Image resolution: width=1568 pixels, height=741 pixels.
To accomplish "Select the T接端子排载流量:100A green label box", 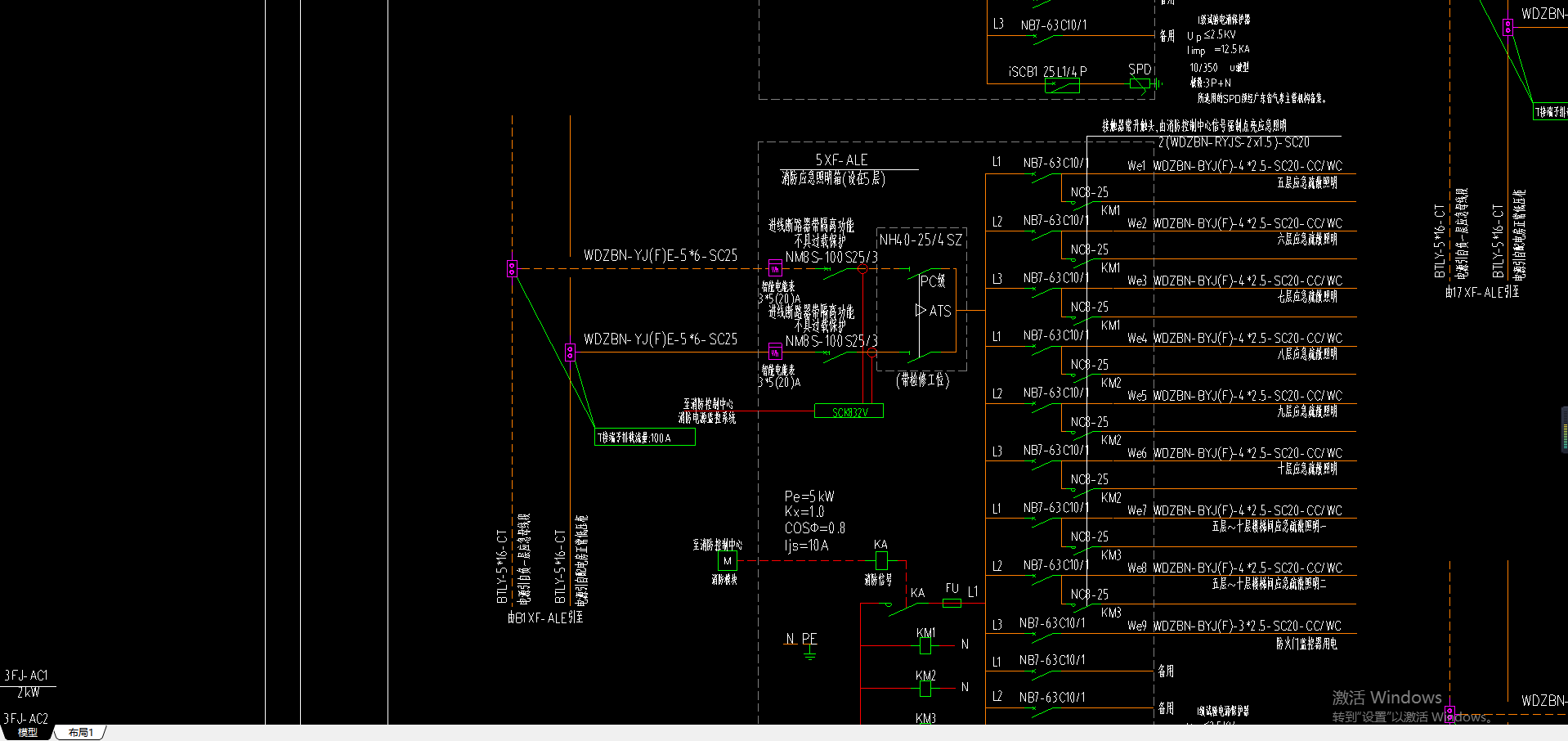I will tap(645, 438).
